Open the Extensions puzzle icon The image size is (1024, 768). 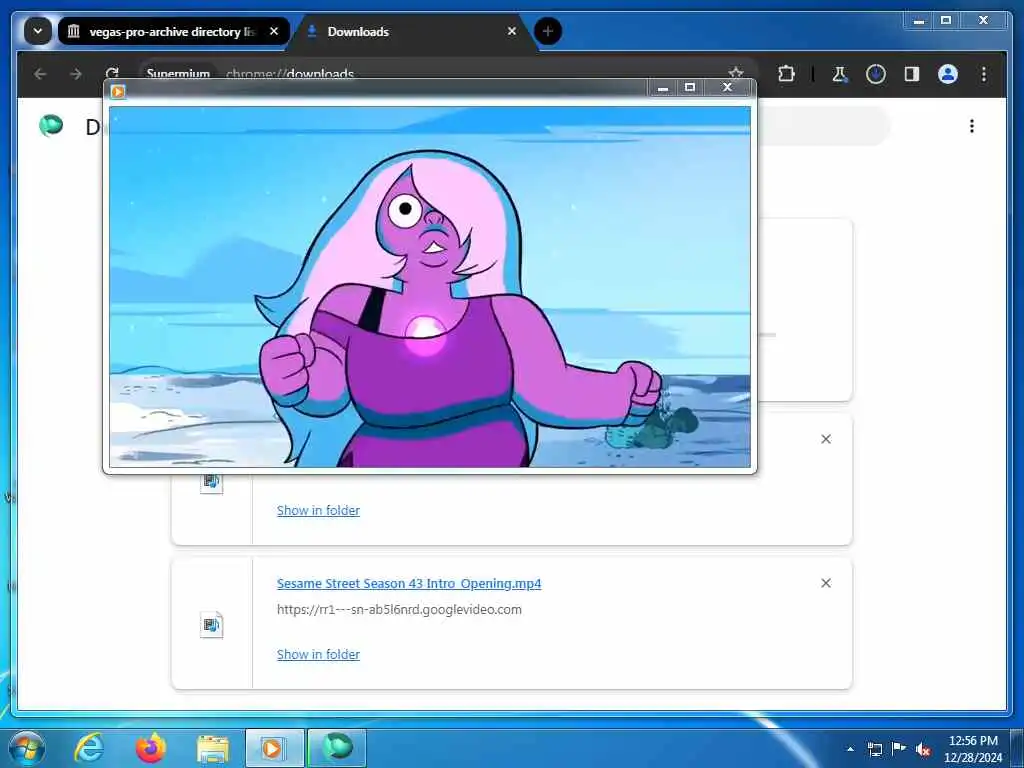[x=787, y=74]
